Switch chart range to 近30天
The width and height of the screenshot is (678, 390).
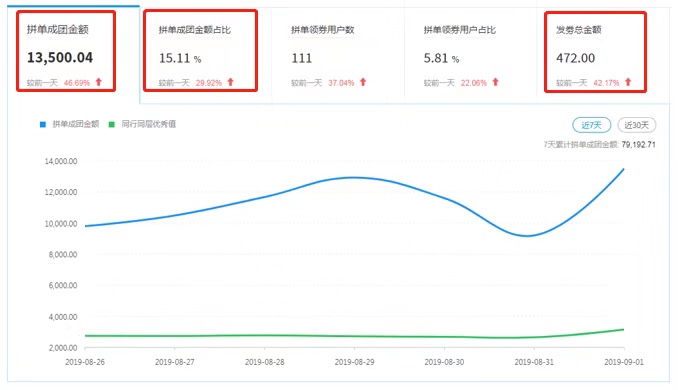(x=636, y=125)
